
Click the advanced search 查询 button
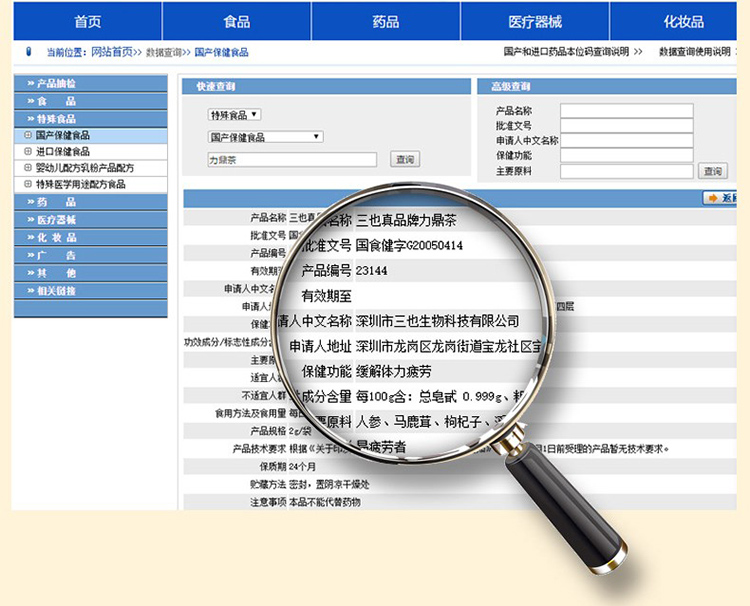[713, 171]
